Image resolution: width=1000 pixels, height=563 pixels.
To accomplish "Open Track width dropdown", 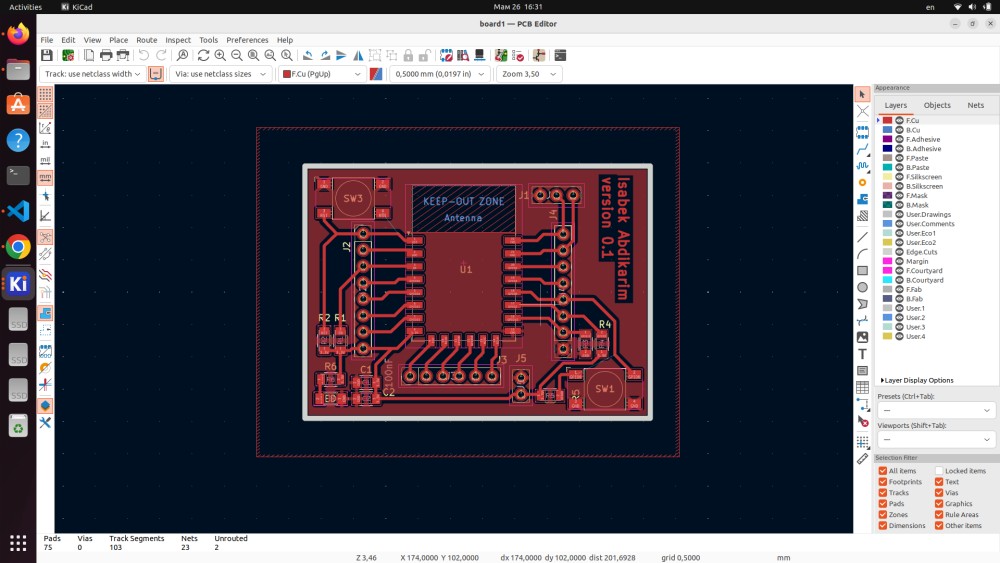I will pyautogui.click(x=92, y=74).
